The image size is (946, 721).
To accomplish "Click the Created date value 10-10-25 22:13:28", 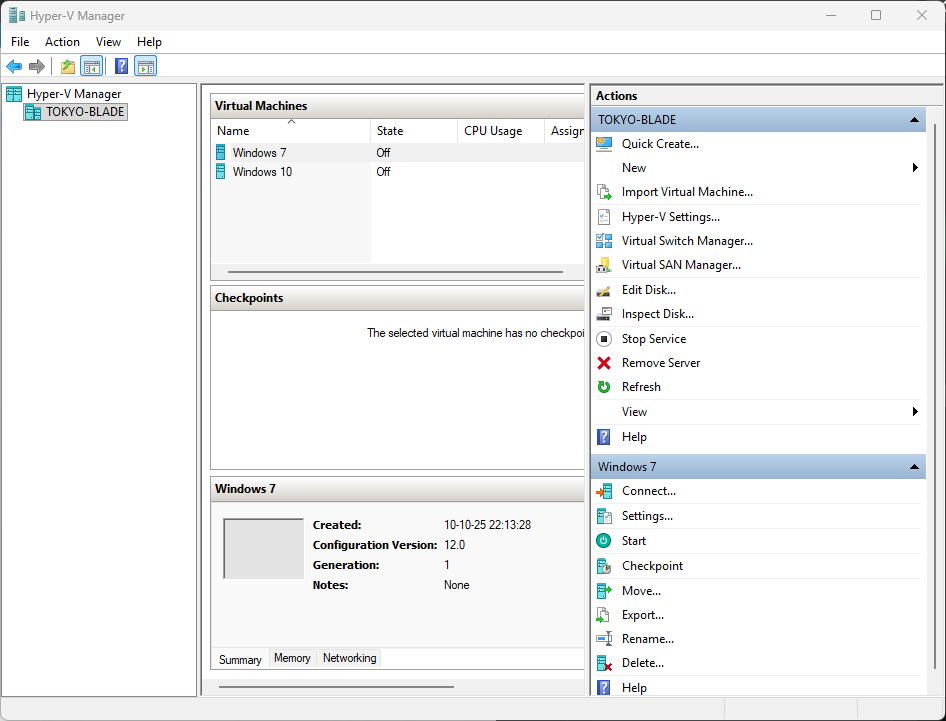I will 487,525.
